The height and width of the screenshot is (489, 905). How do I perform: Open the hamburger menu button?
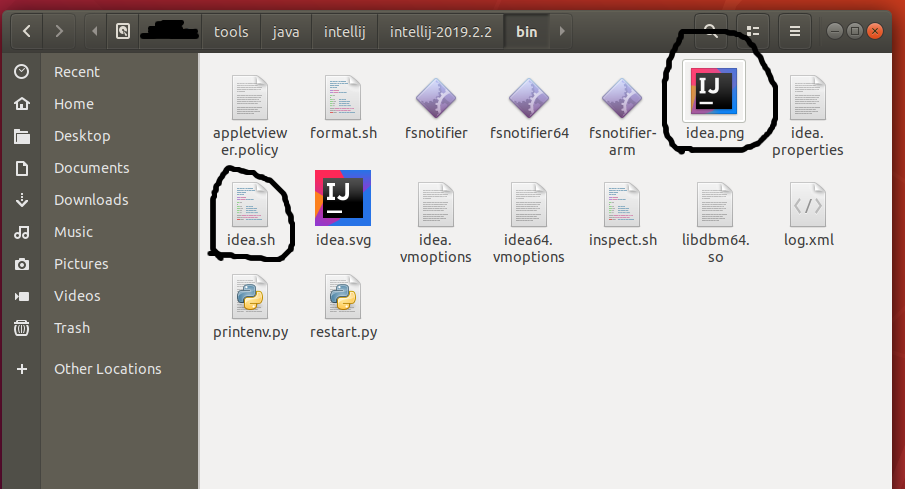795,31
